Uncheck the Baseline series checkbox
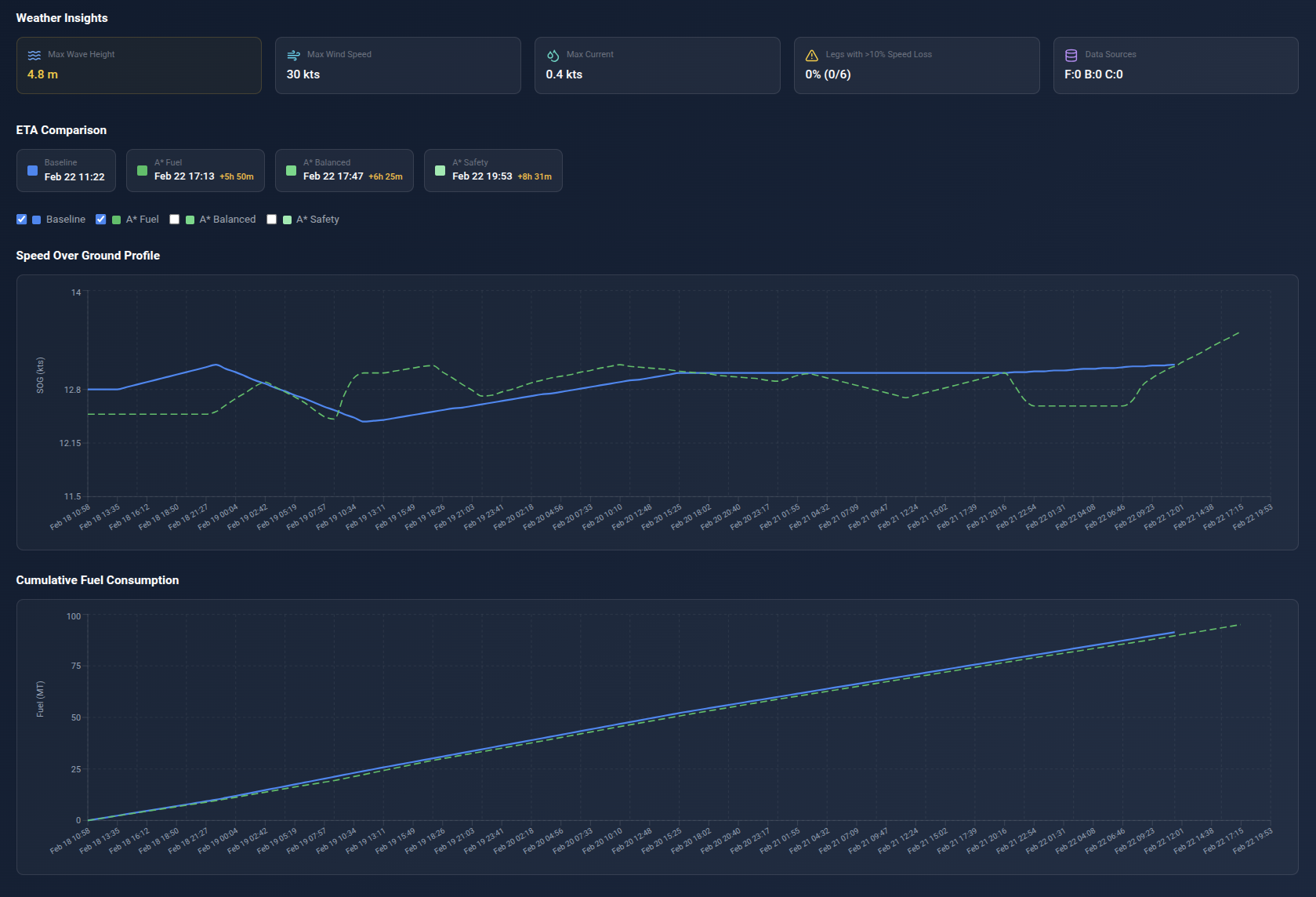The height and width of the screenshot is (897, 1316). pos(22,220)
